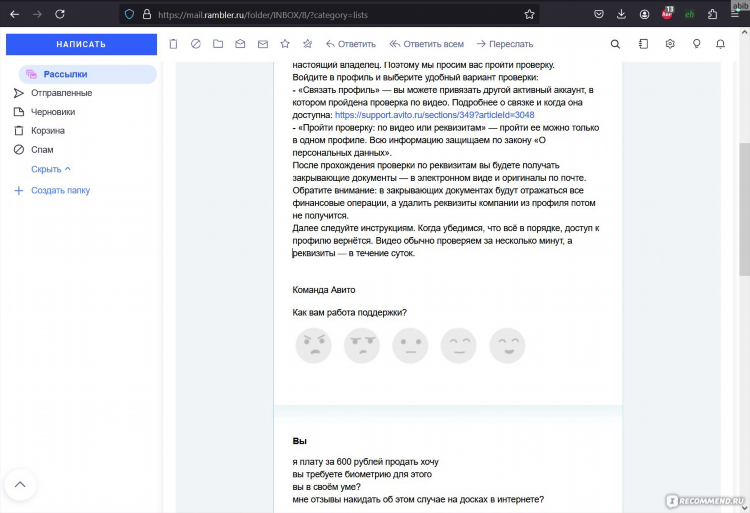Click the red extension icon with badge 13
The image size is (750, 513).
click(667, 13)
